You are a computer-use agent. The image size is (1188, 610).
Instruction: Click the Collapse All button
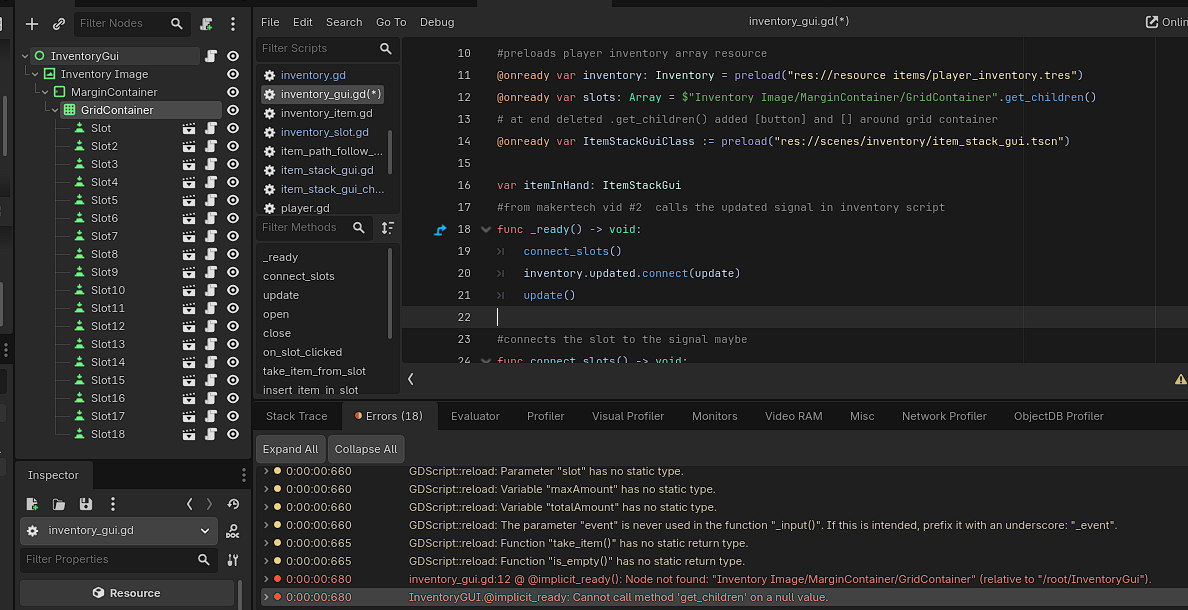(x=366, y=449)
